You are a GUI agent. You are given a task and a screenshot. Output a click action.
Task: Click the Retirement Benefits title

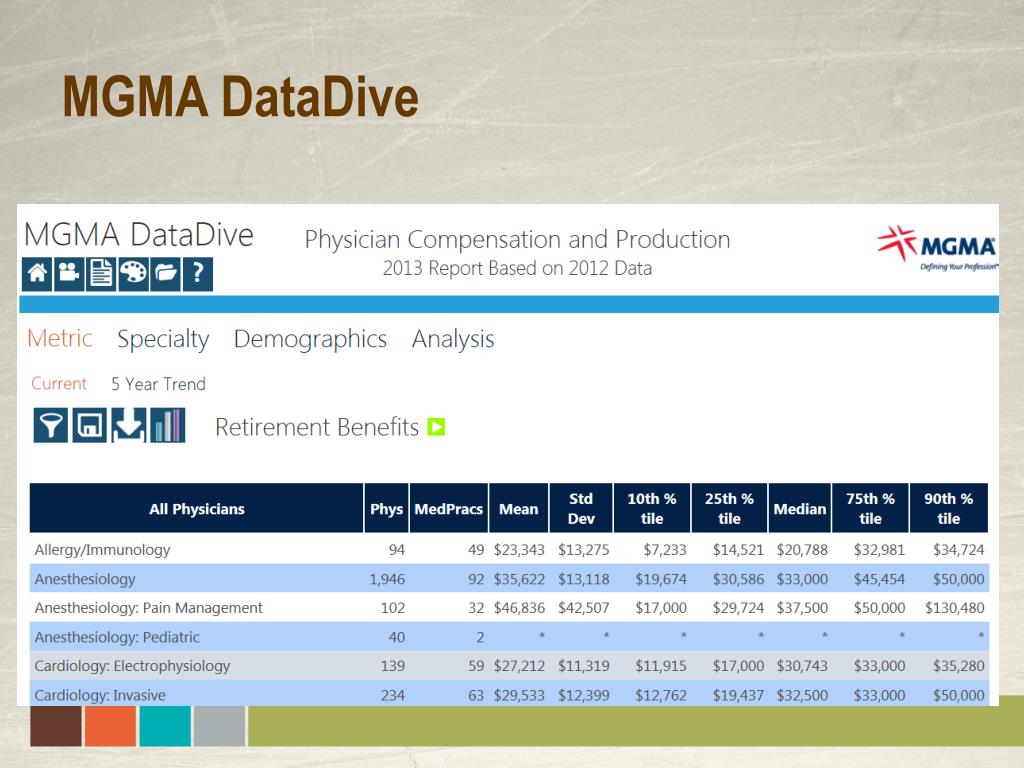click(x=317, y=427)
